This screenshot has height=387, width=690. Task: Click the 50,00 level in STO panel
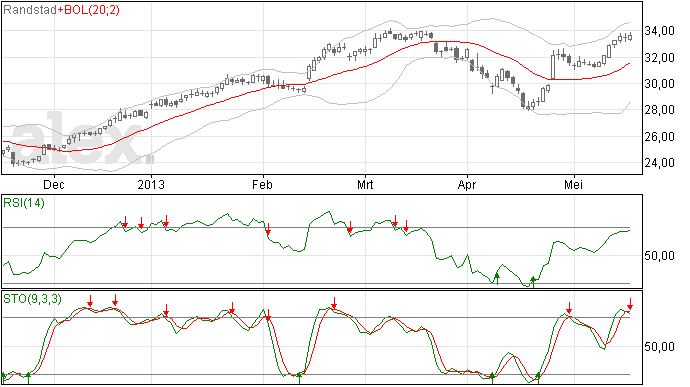(x=659, y=347)
